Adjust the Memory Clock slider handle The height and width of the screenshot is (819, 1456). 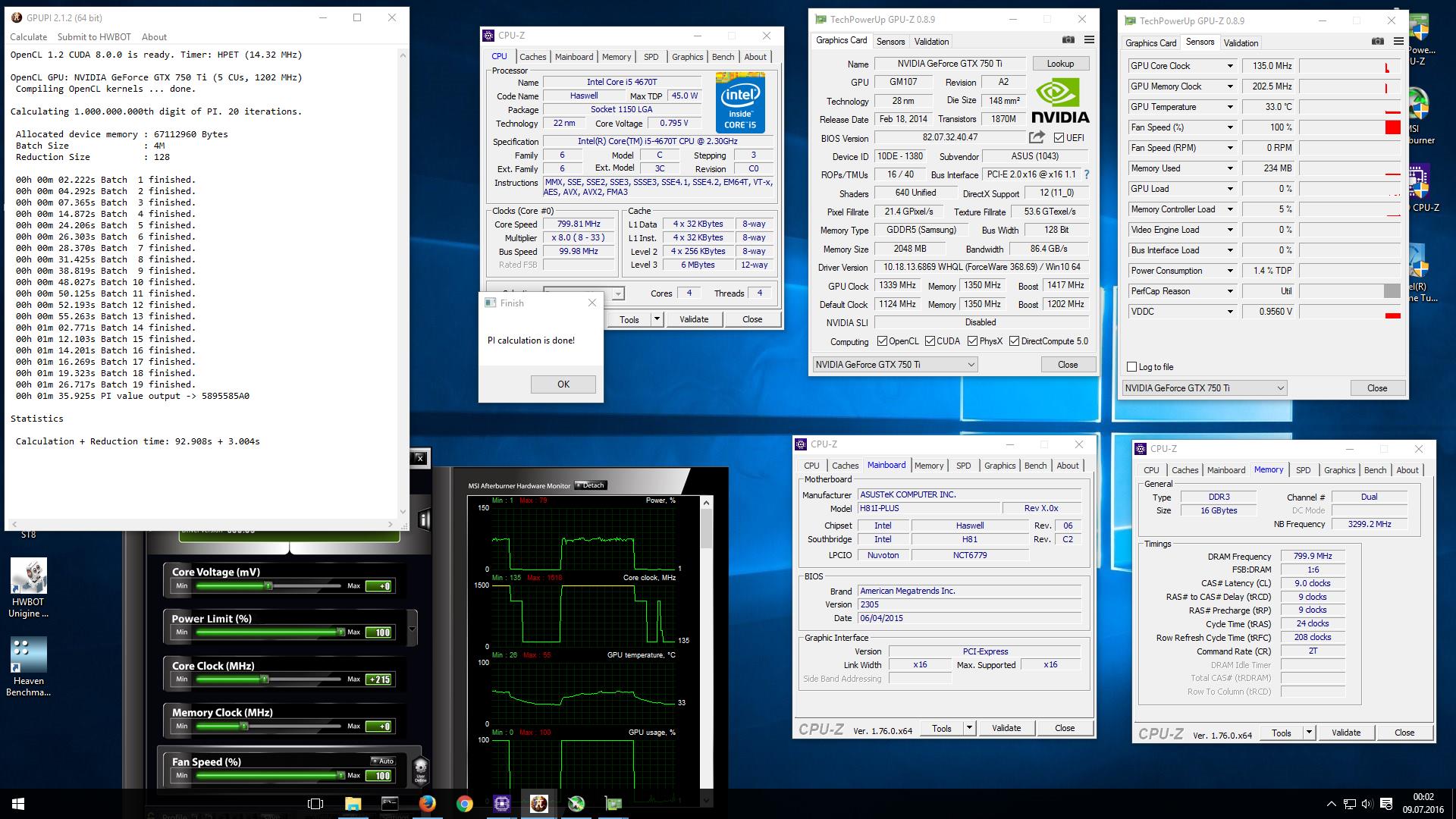[243, 726]
